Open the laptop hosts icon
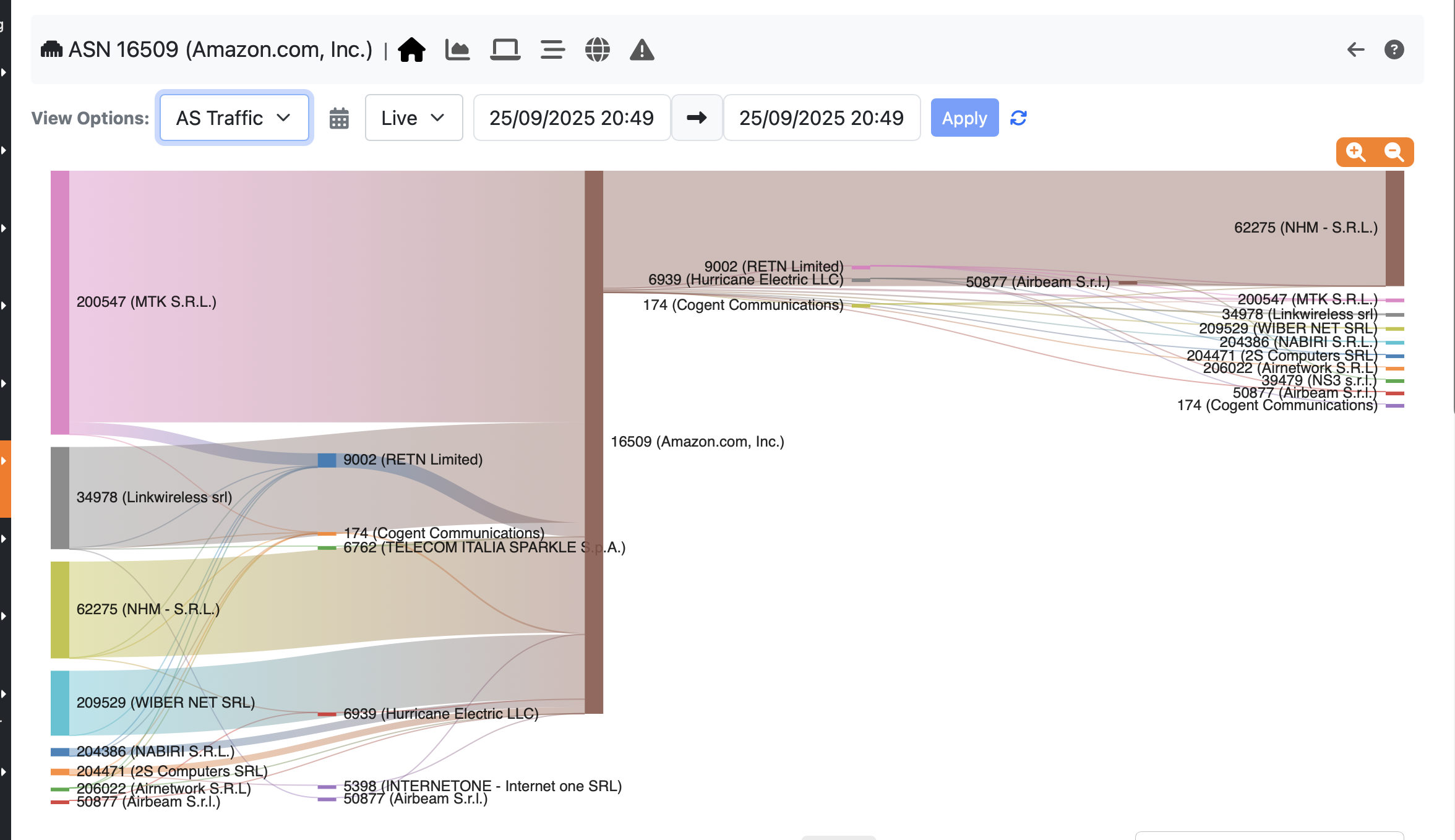This screenshot has height=840, width=1455. [505, 49]
